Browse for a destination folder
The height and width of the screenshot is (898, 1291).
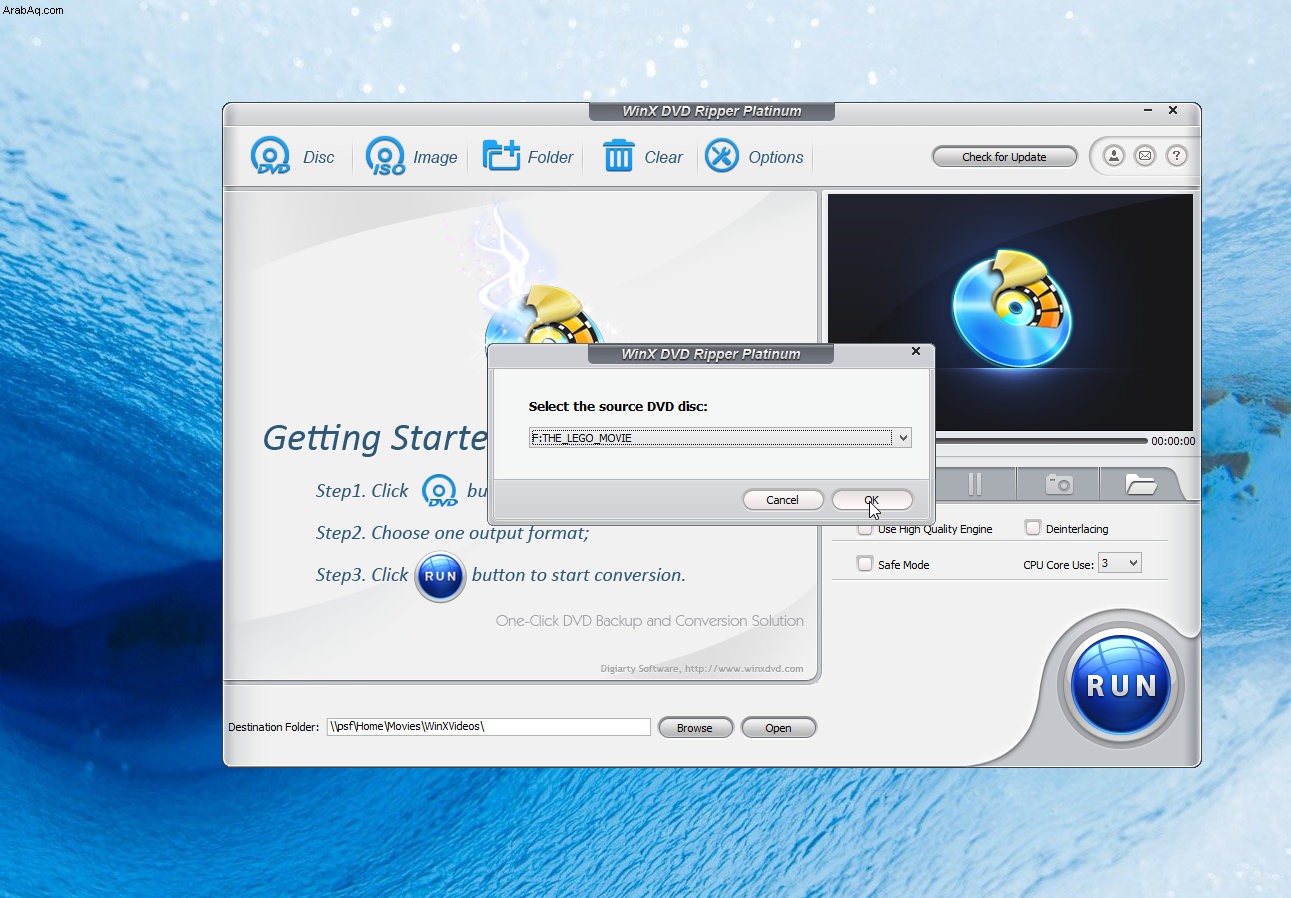click(695, 728)
